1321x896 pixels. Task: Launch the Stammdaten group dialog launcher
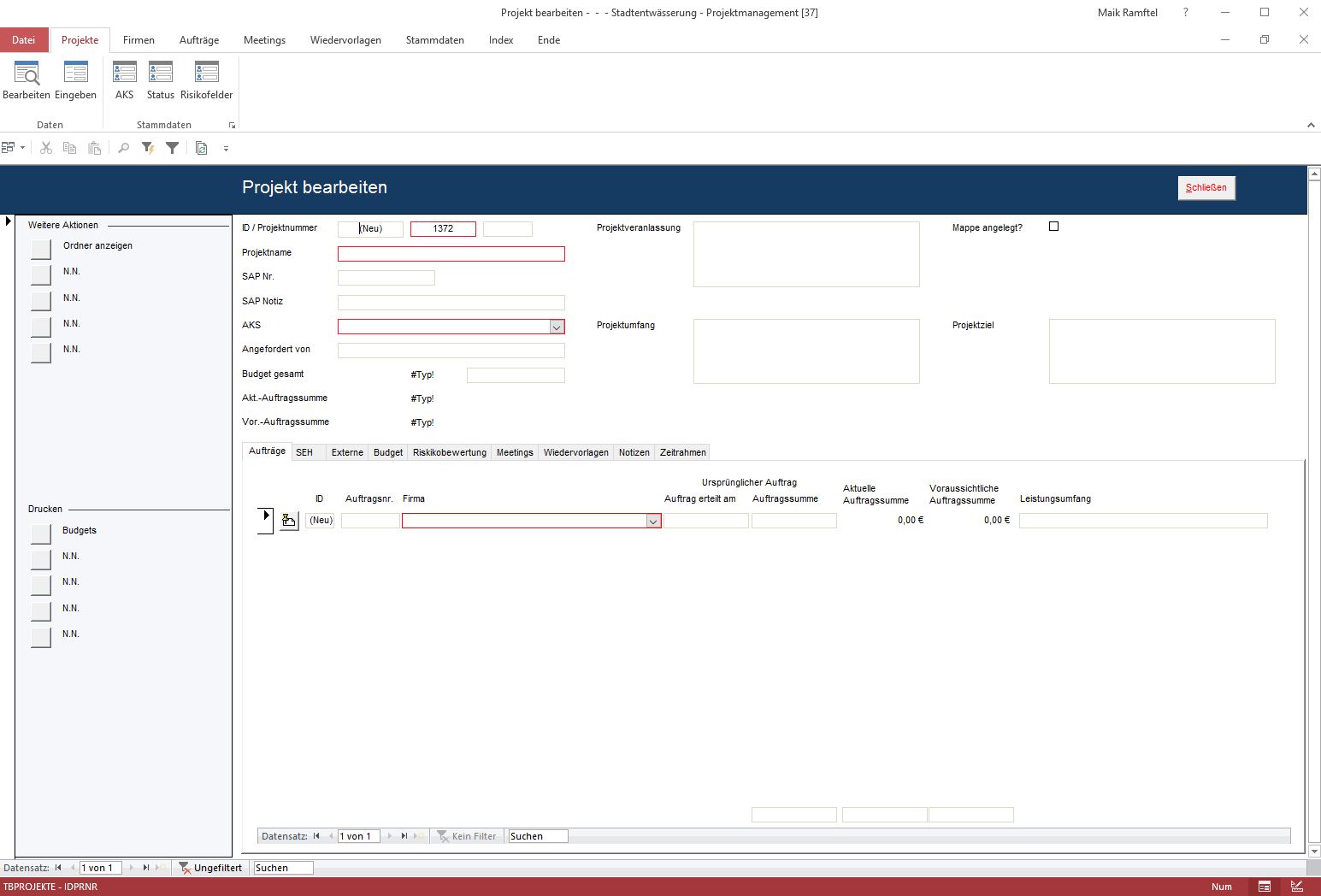pyautogui.click(x=232, y=126)
